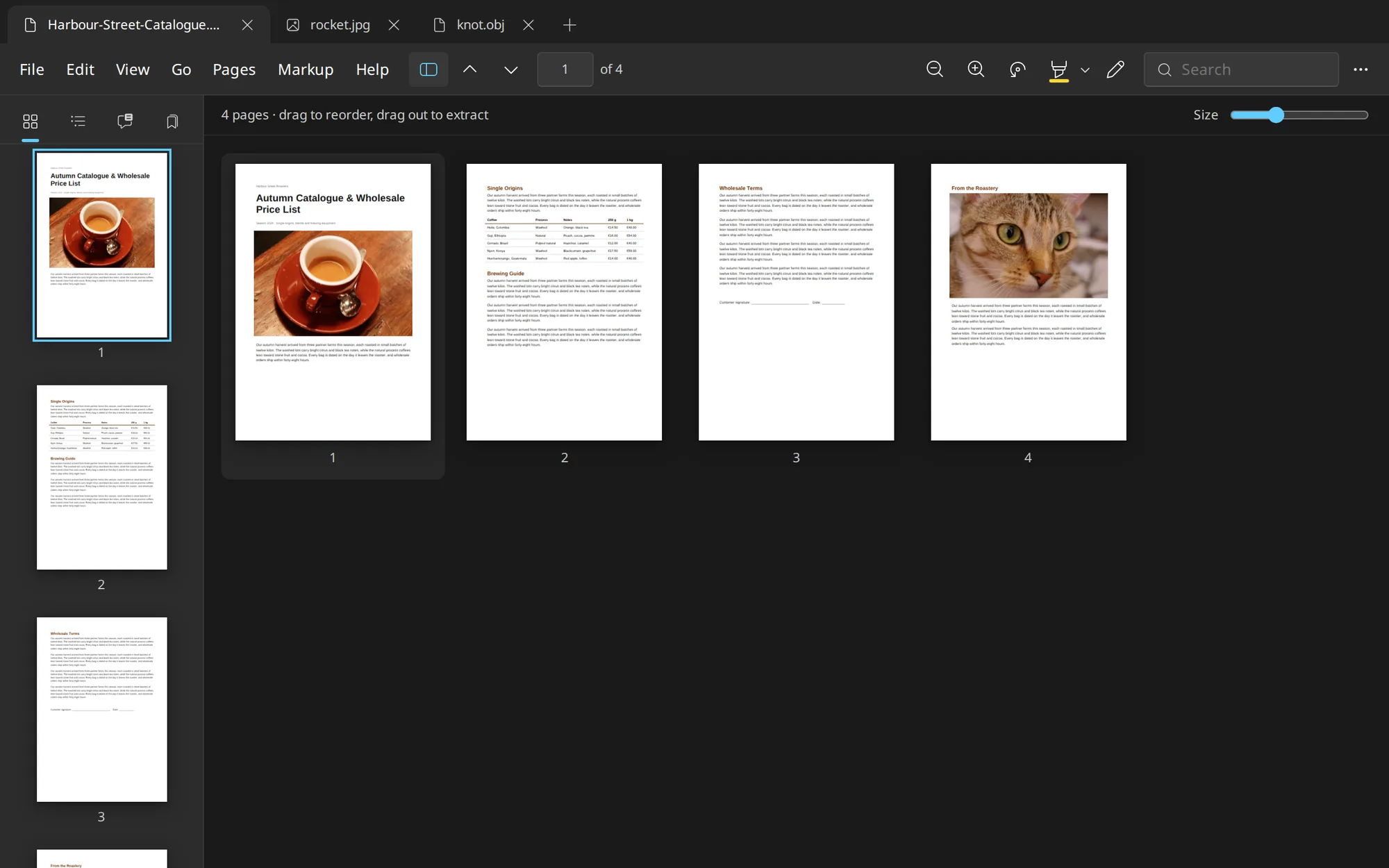Screen dimensions: 1389x868
Task: Adjust the thumbnail Size slider
Action: (1299, 115)
